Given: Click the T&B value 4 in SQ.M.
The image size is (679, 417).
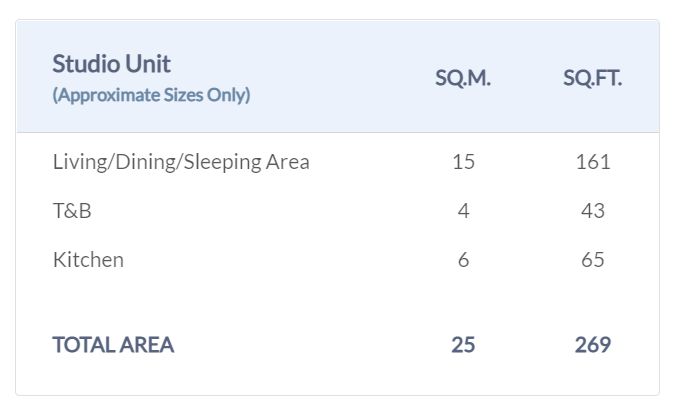Looking at the screenshot, I should coord(463,211).
